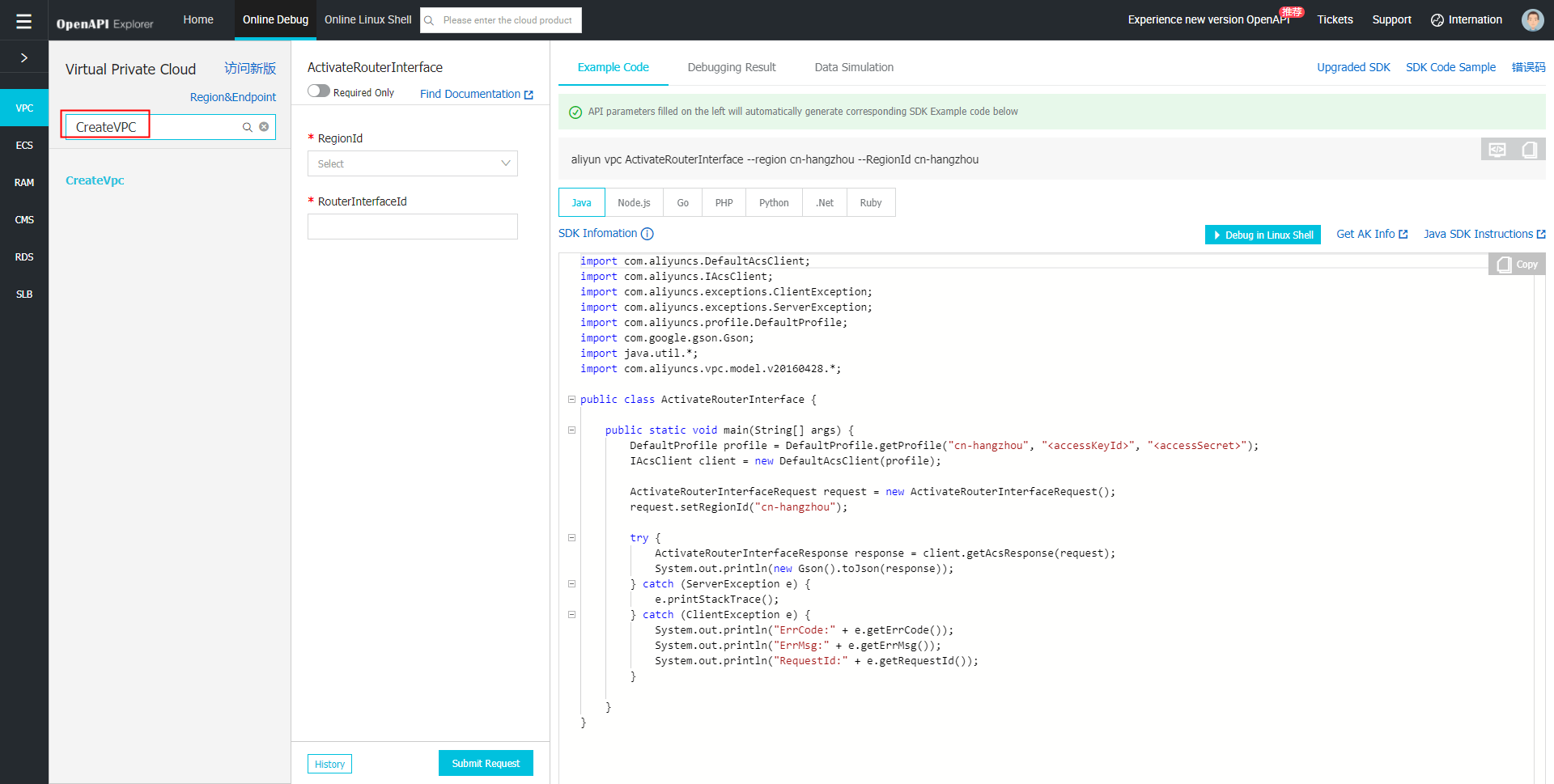Collapse the ServerException catch block
This screenshot has height=784, width=1554.
pos(571,583)
